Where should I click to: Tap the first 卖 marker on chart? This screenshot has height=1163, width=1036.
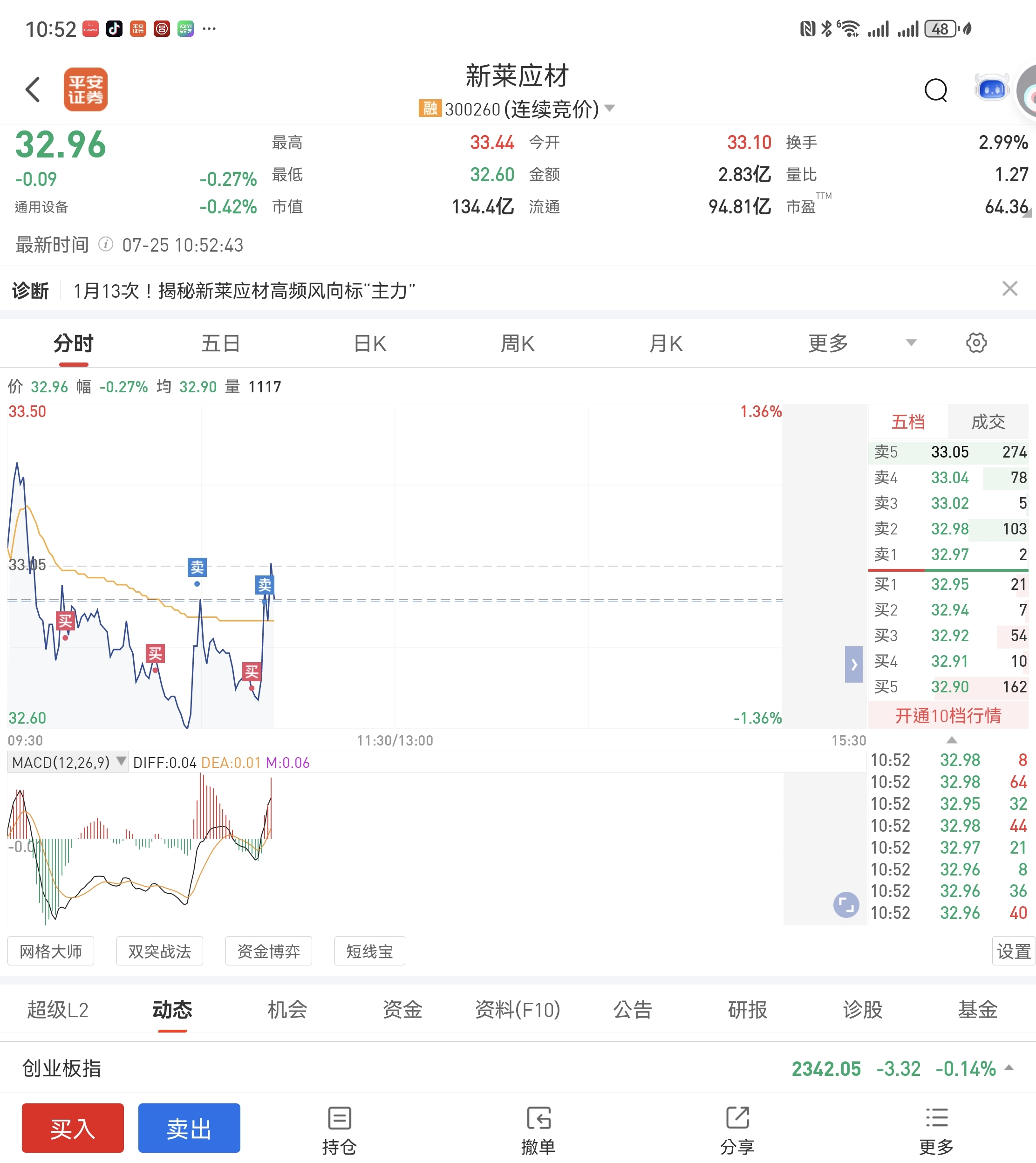(x=197, y=567)
